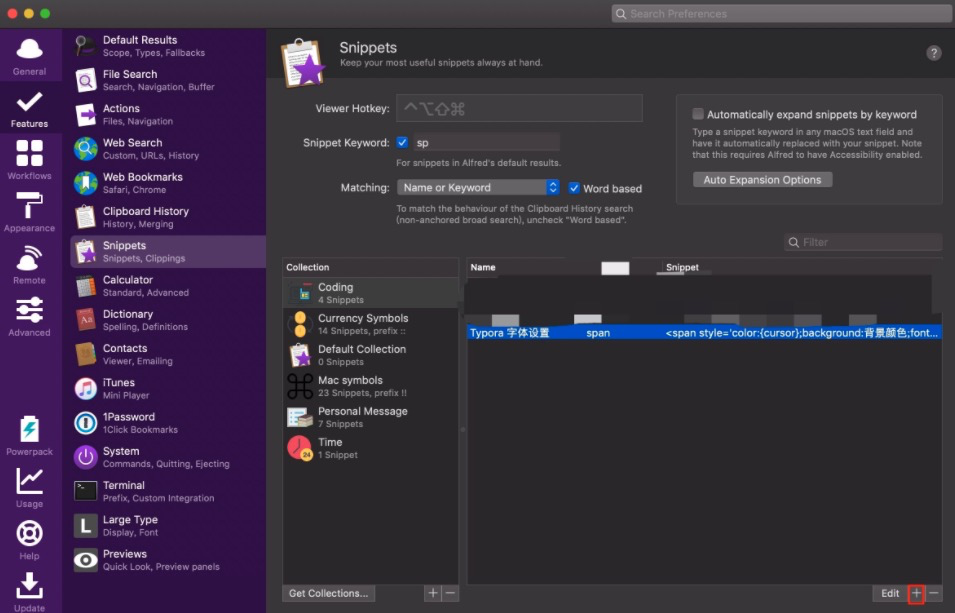Click the Collection column header

coord(308,268)
